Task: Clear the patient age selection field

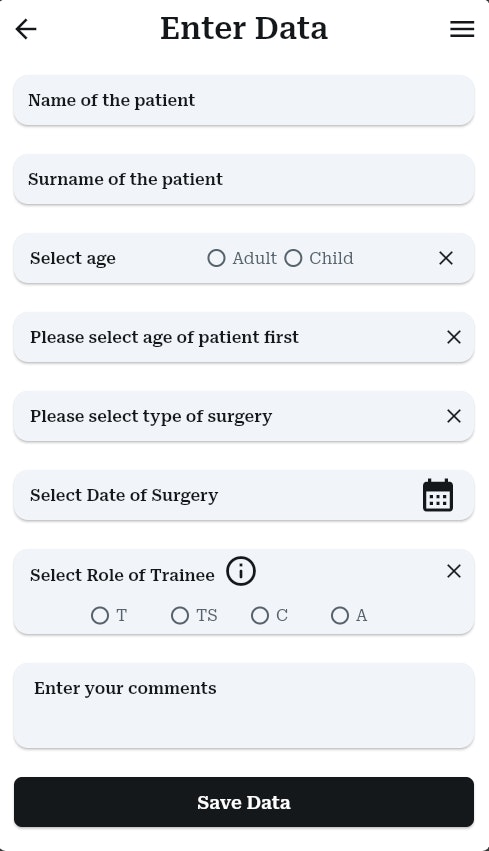Action: [454, 337]
